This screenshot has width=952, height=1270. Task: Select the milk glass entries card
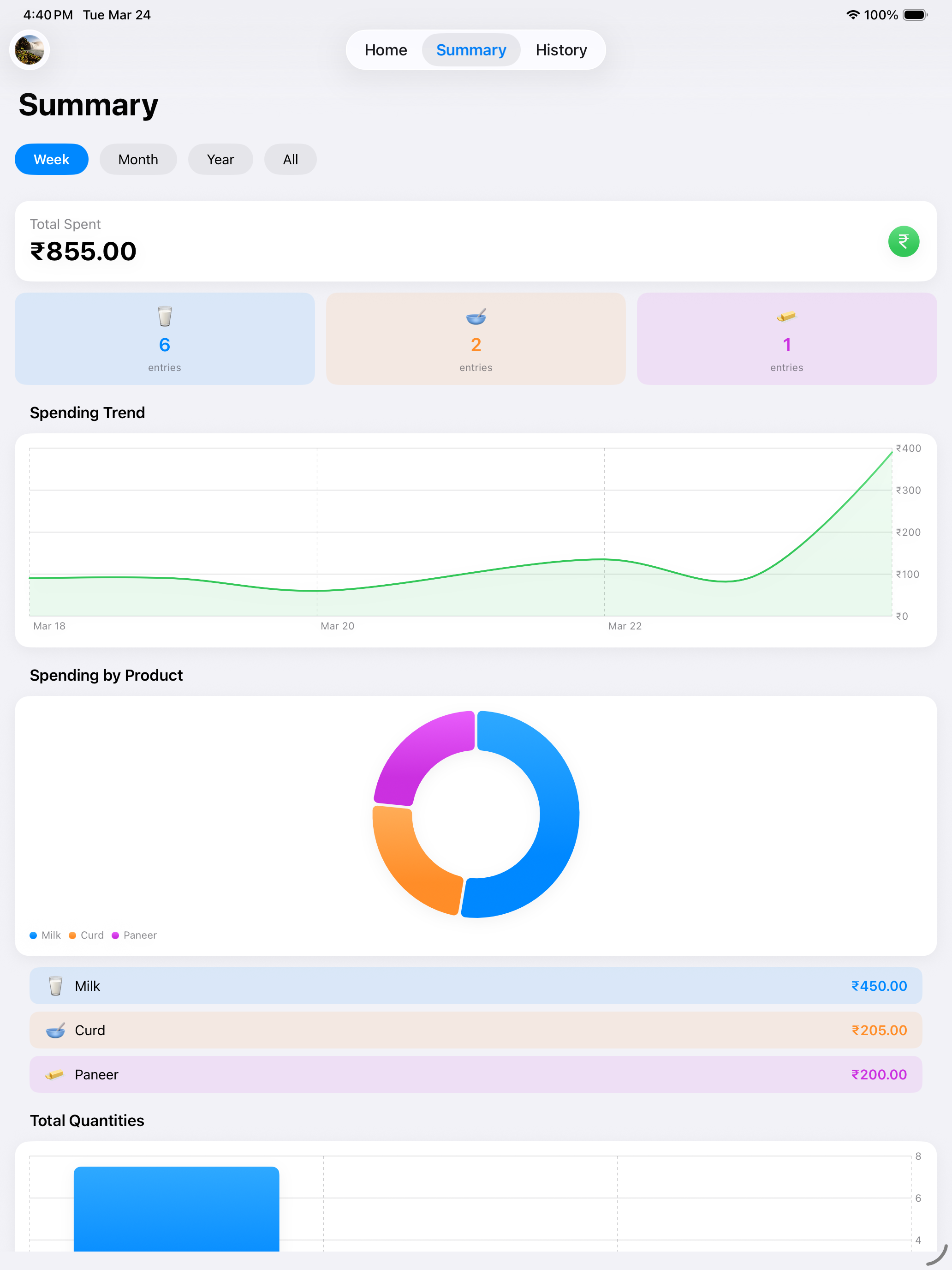pos(165,339)
